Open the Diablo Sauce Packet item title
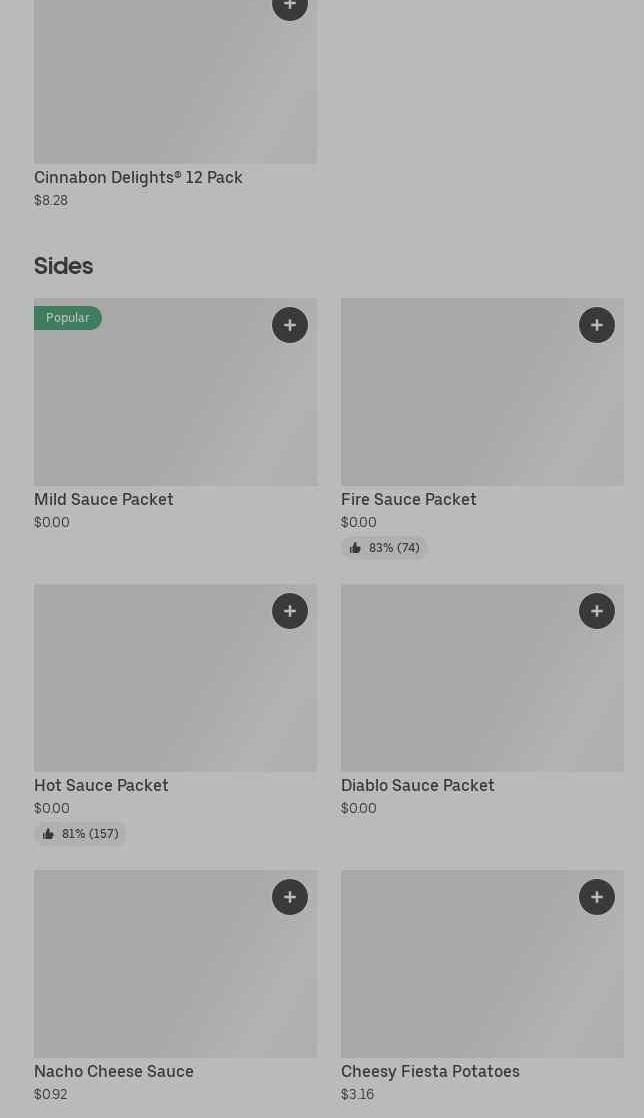Image resolution: width=644 pixels, height=1118 pixels. (418, 785)
